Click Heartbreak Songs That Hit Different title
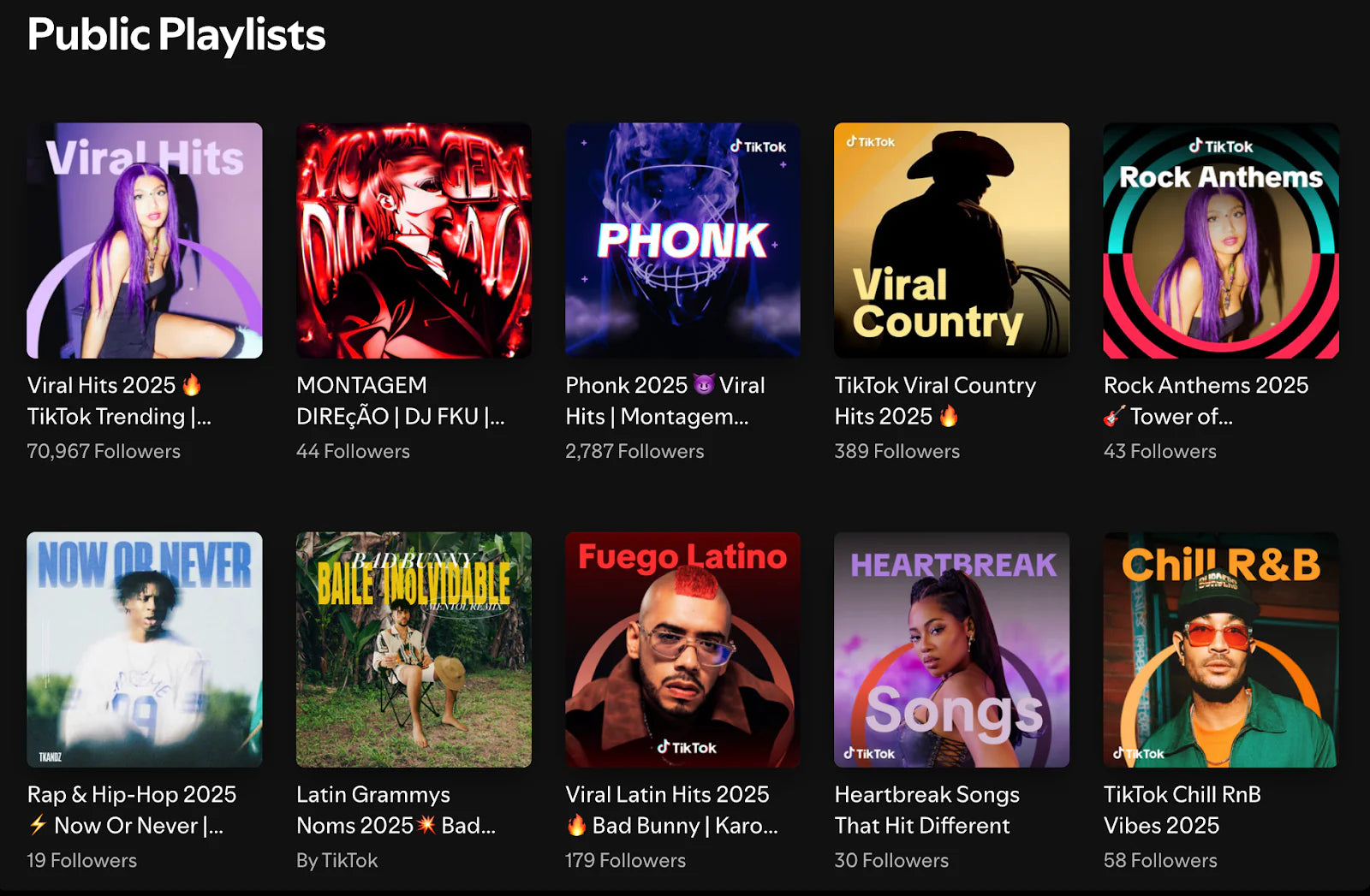The width and height of the screenshot is (1370, 896). tap(926, 810)
